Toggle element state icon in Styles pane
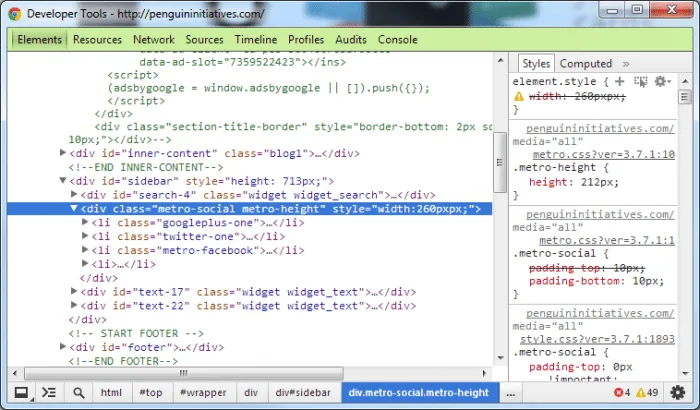Screen dimensions: 700x410 pyautogui.click(x=640, y=81)
